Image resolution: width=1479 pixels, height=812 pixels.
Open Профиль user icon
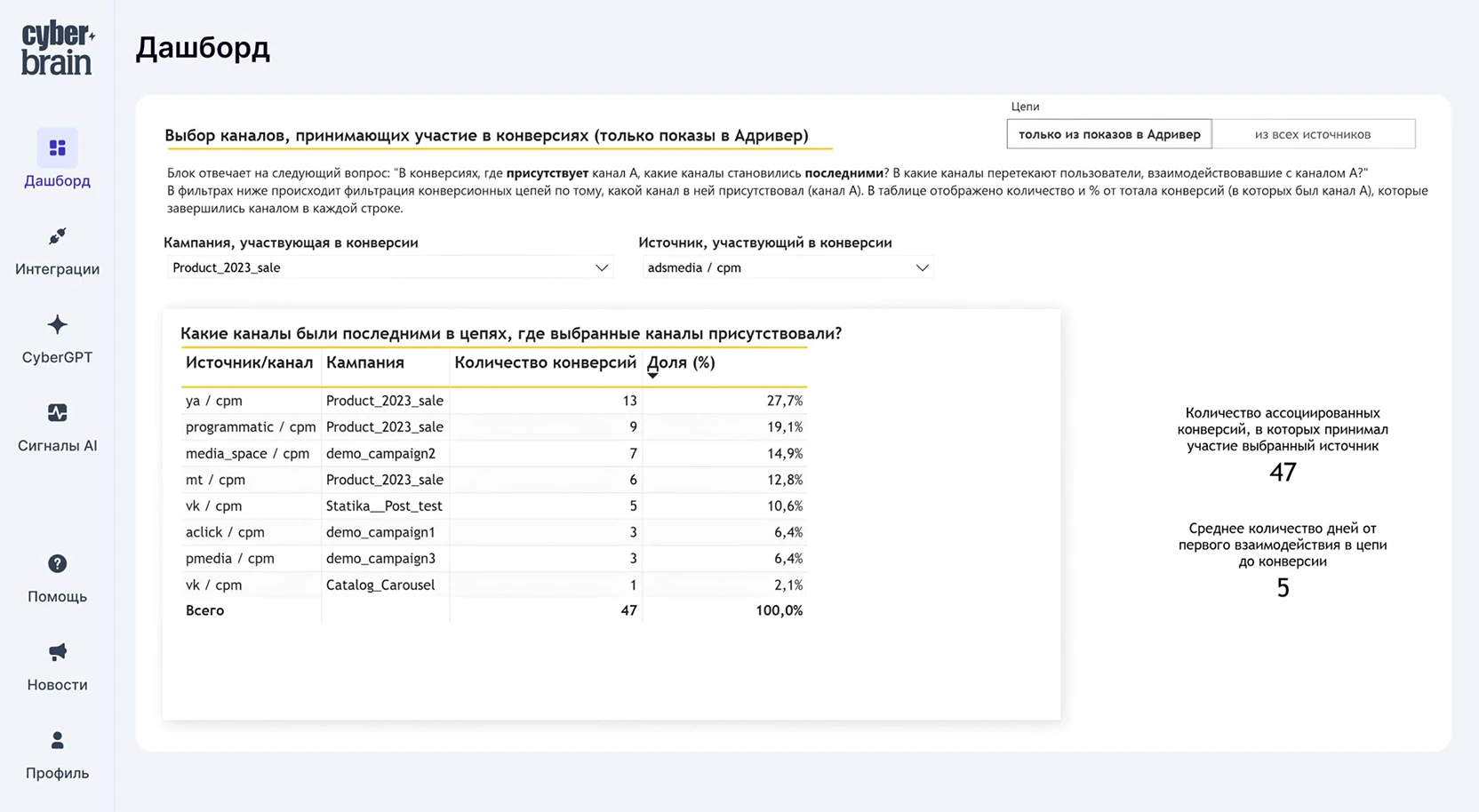(x=57, y=740)
